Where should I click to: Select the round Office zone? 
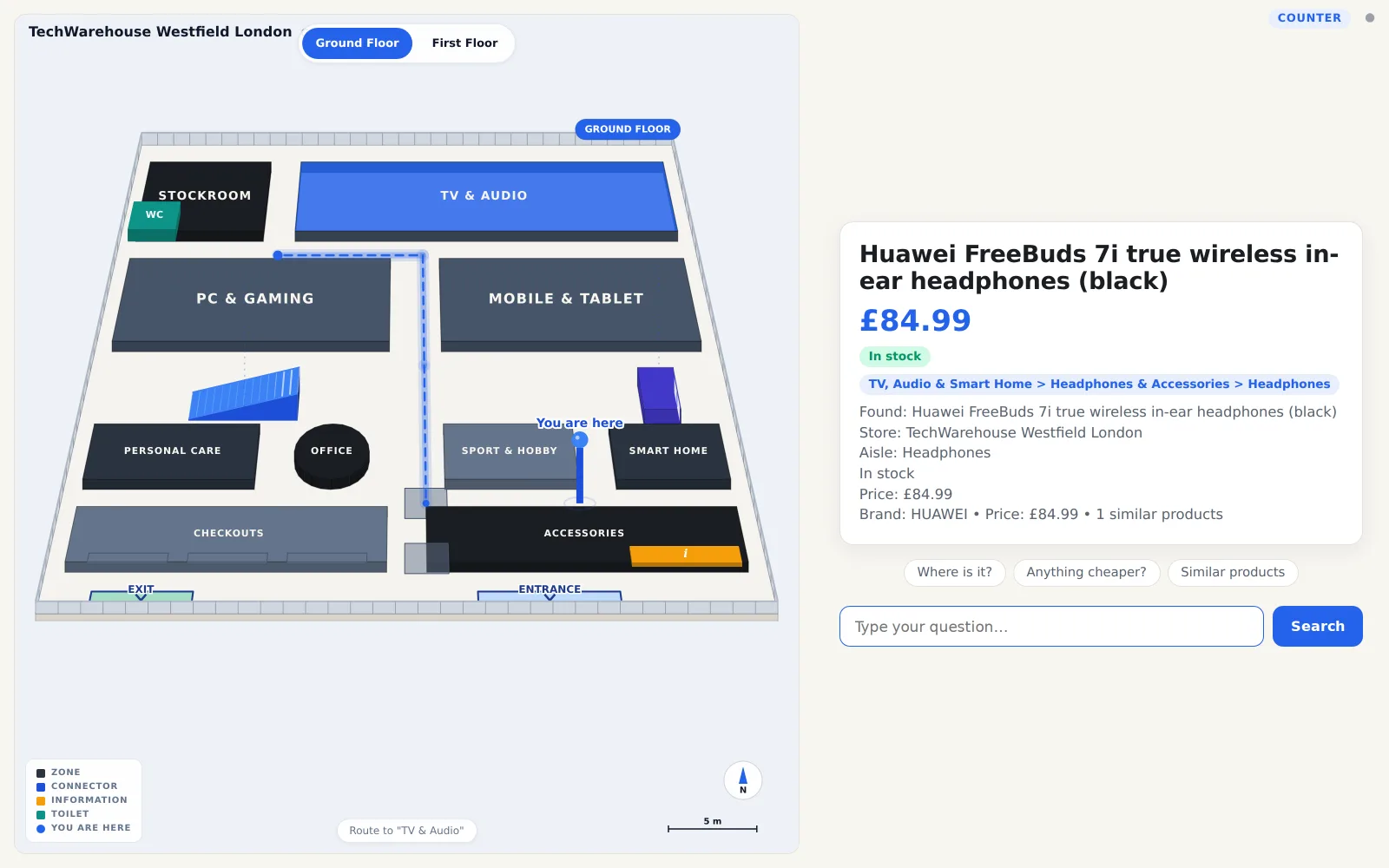click(332, 456)
